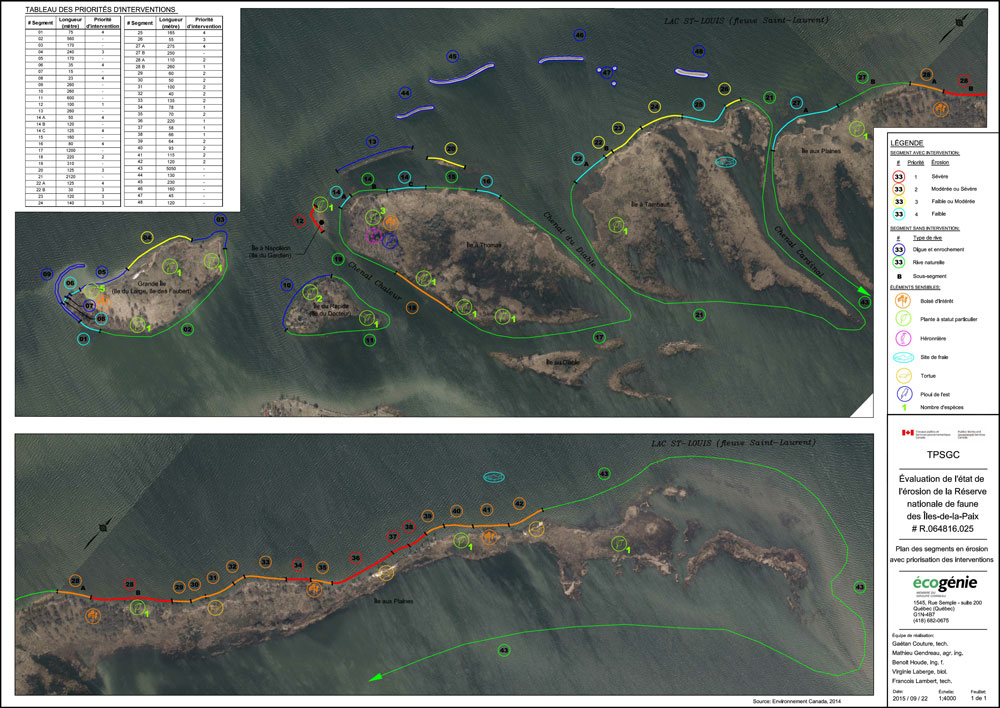This screenshot has width=1000, height=708.
Task: Click the Boisé d'intérêt legend icon
Action: coord(902,300)
